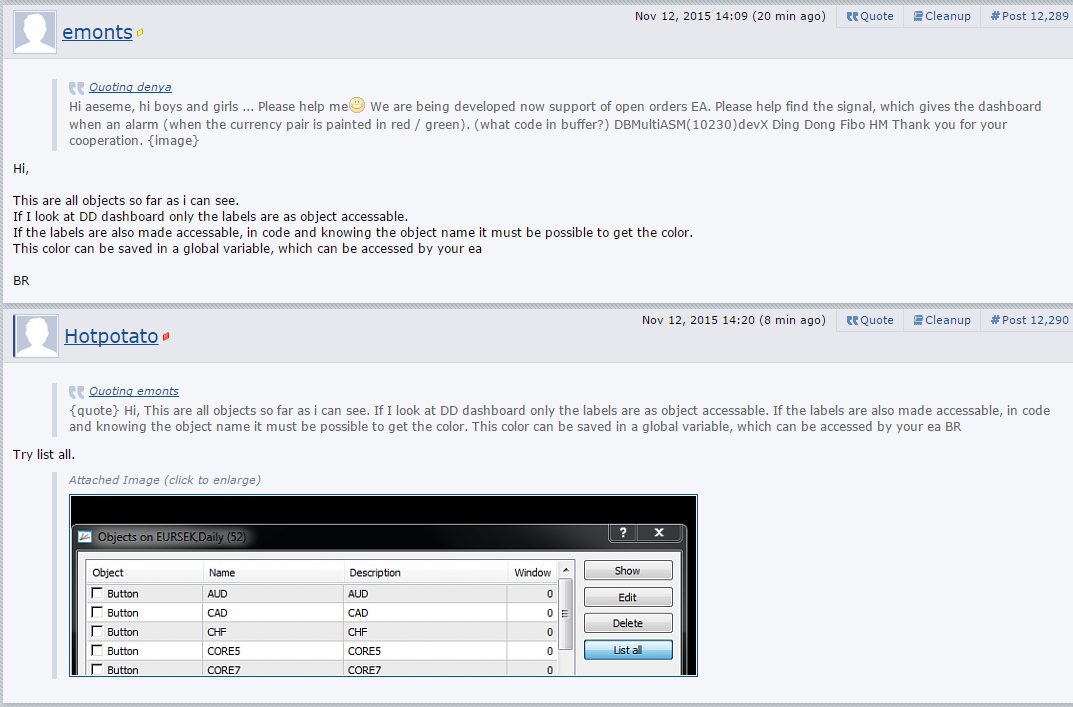
Task: Open permalink Post 12,290
Action: (1029, 320)
